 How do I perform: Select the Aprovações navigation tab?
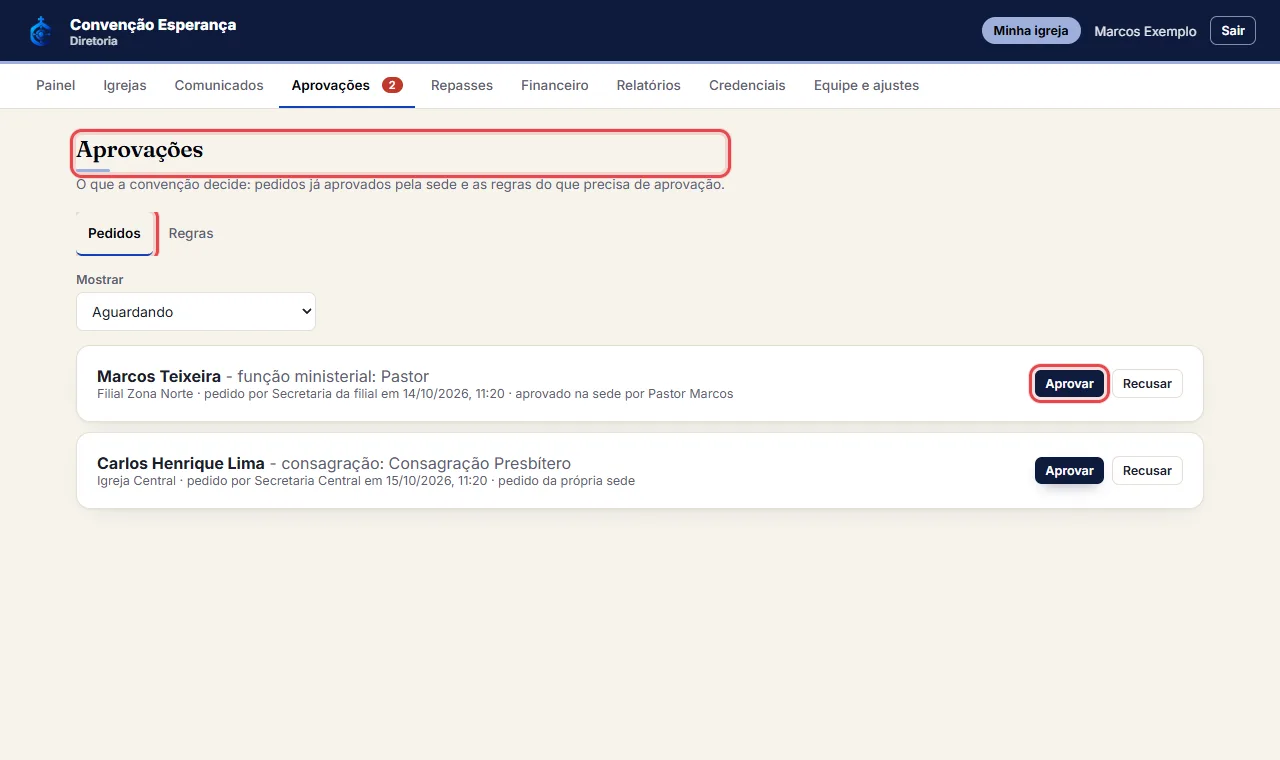(x=347, y=85)
